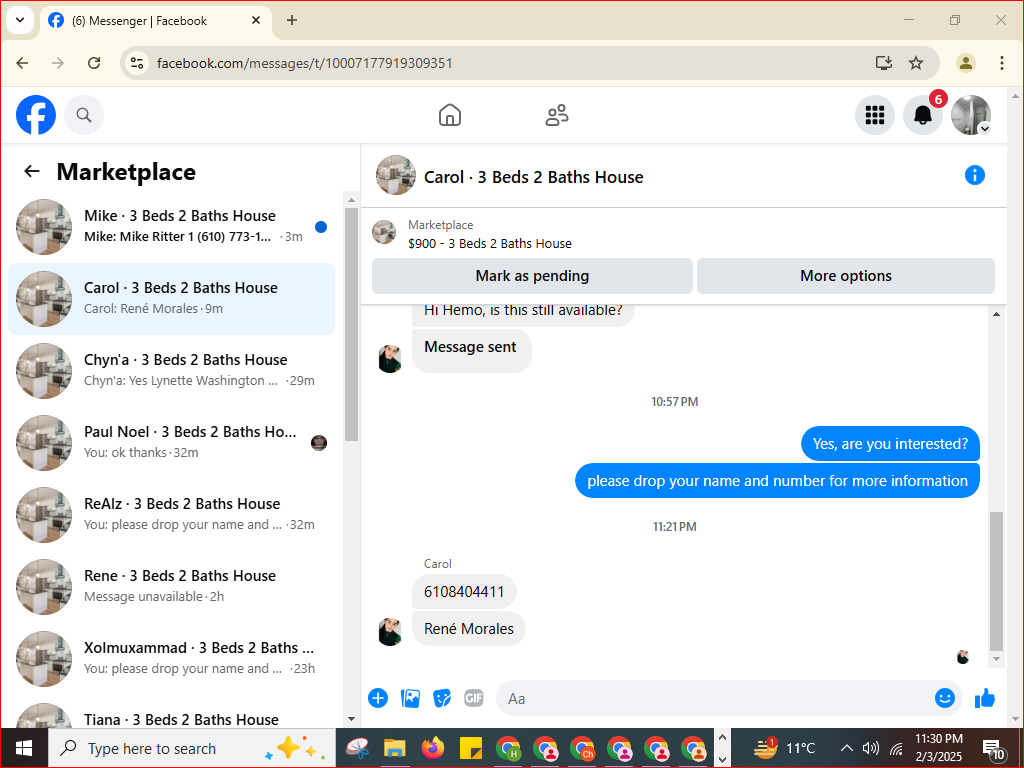Click the René Morales message bubble

(x=468, y=629)
